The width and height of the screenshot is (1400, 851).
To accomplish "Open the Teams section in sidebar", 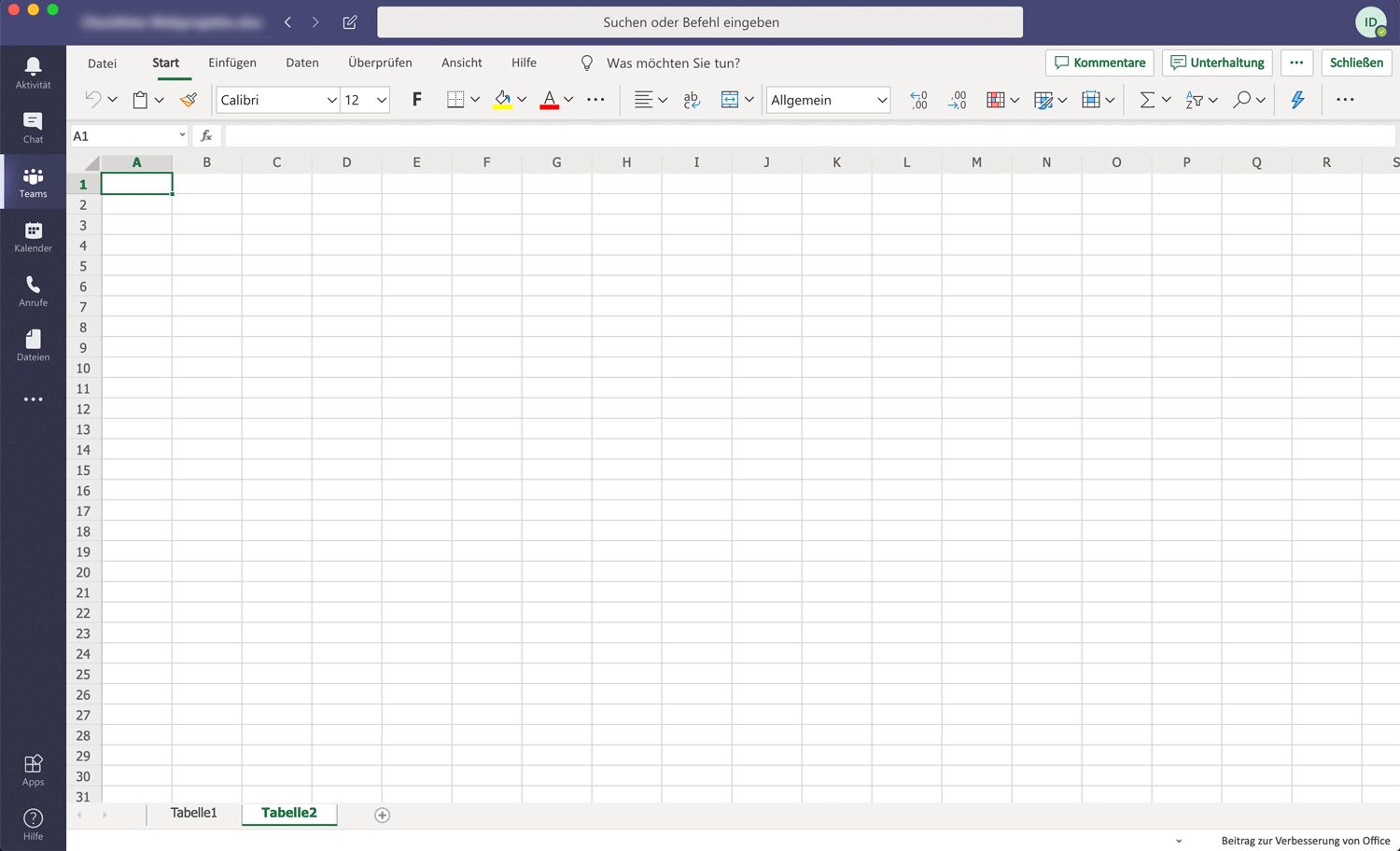I will coord(33,182).
